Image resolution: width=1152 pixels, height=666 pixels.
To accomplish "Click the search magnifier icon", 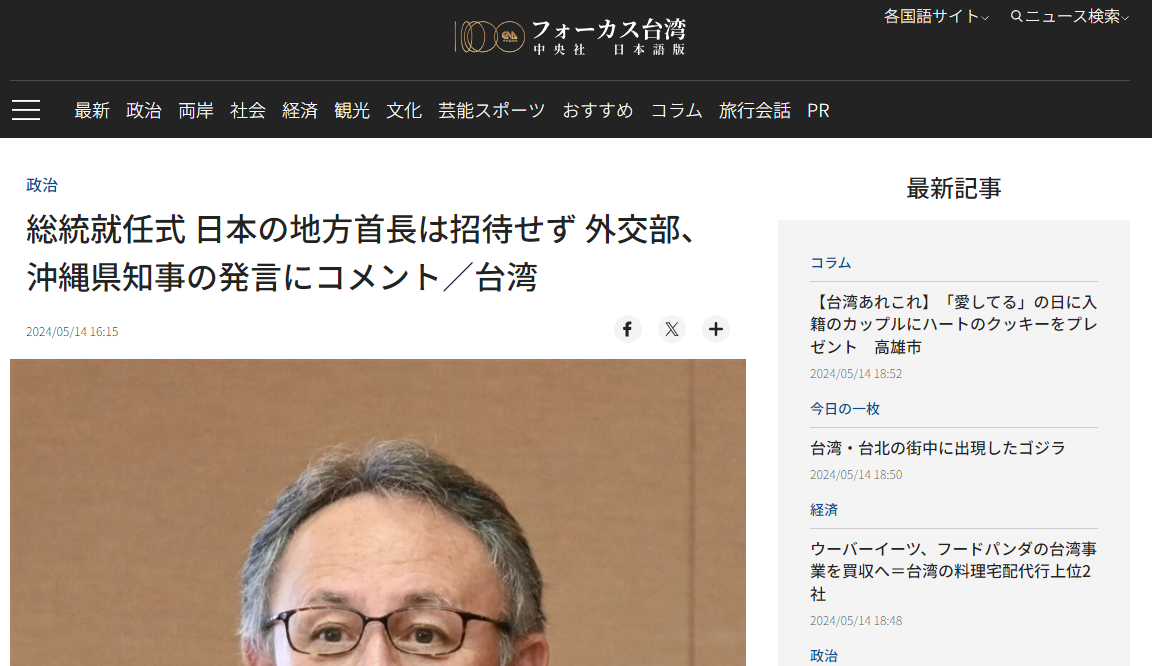I will [x=1017, y=16].
